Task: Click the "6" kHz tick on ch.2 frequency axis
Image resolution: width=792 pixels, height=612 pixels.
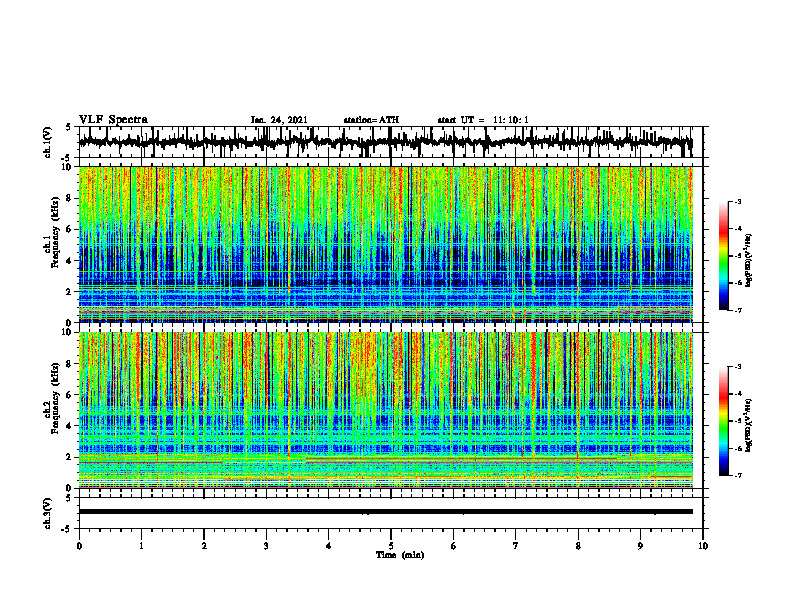Action: coord(70,395)
